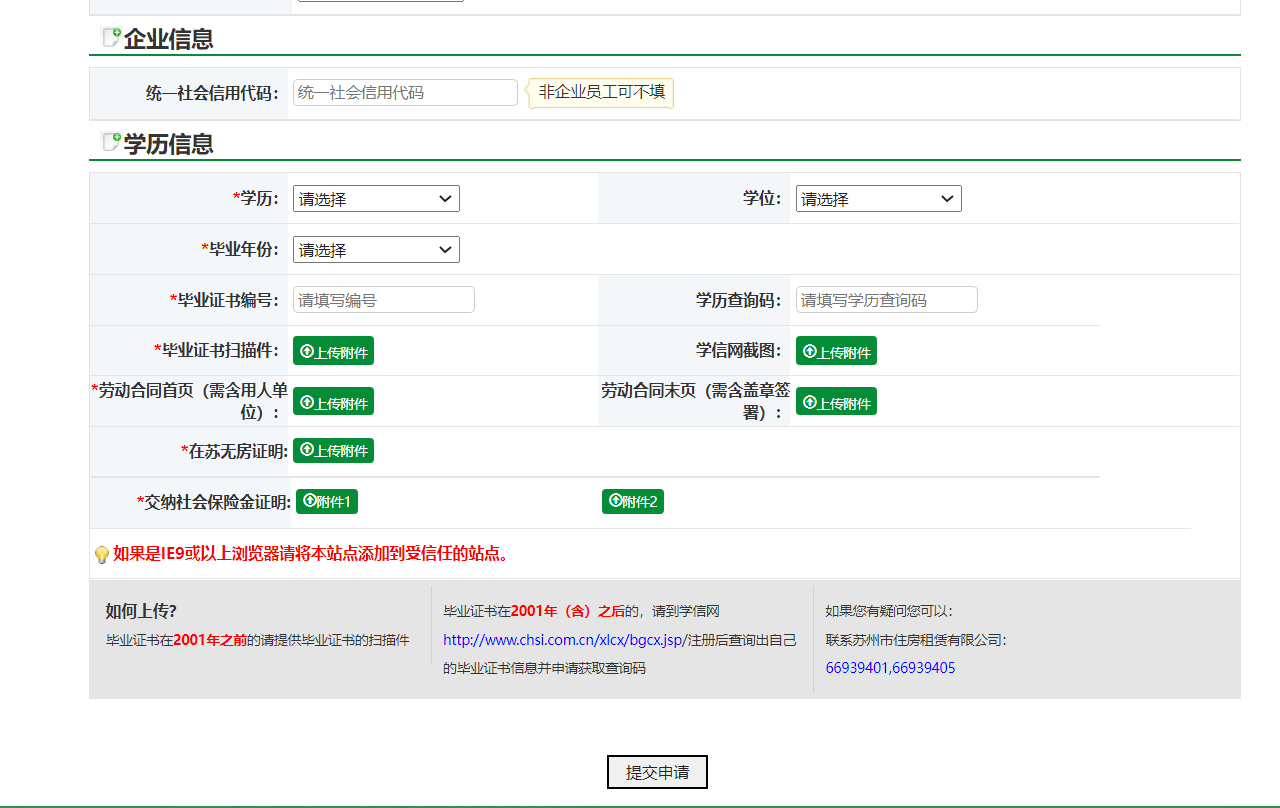Upload the labor contract last page (劳动合同末页)
This screenshot has width=1280, height=808.
point(836,402)
